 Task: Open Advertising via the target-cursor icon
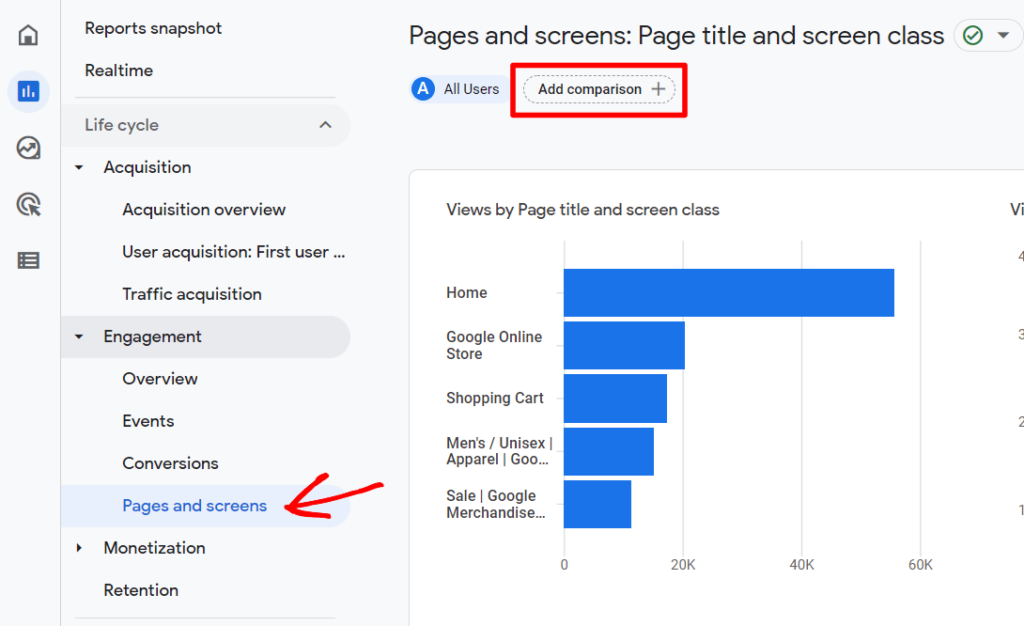pyautogui.click(x=27, y=204)
